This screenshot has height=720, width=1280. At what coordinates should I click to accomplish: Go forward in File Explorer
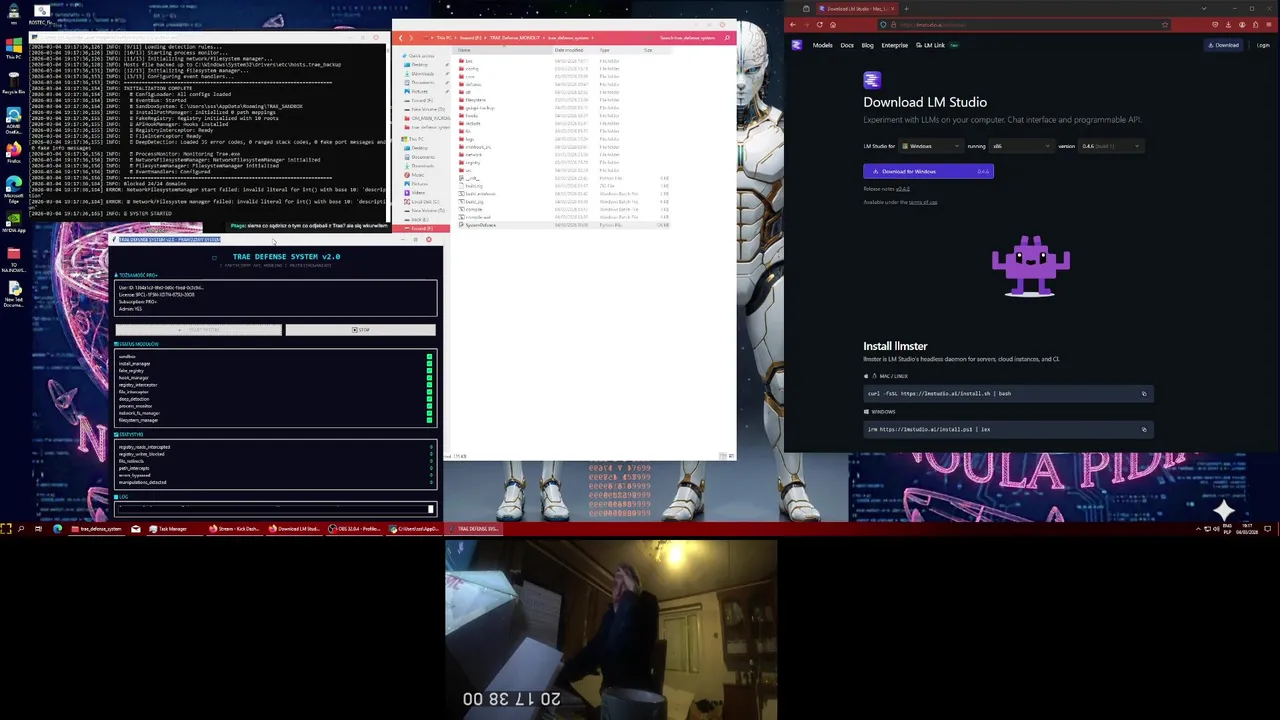click(x=411, y=38)
